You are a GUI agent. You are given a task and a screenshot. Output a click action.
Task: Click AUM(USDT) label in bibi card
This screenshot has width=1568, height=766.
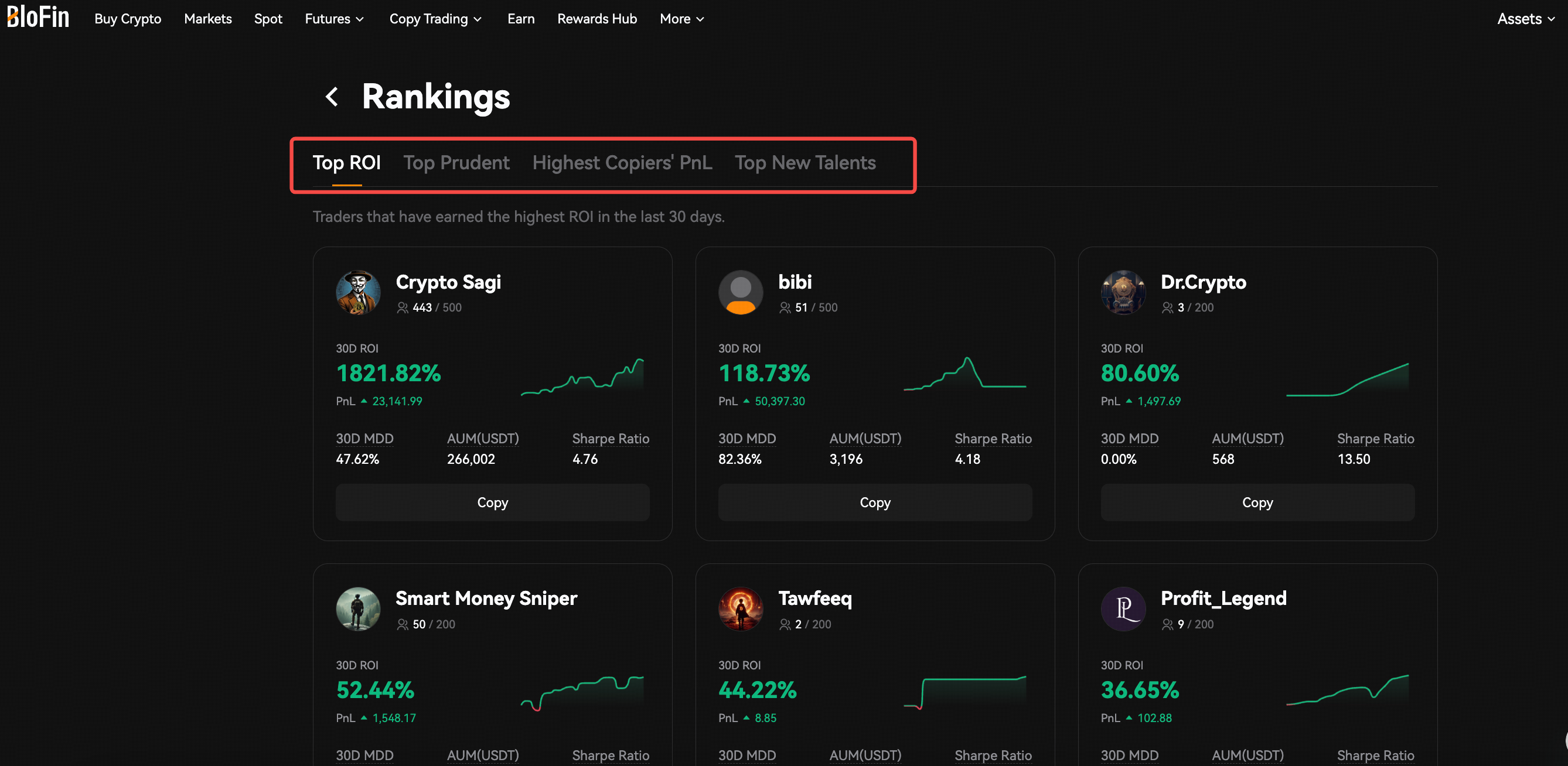click(x=865, y=439)
